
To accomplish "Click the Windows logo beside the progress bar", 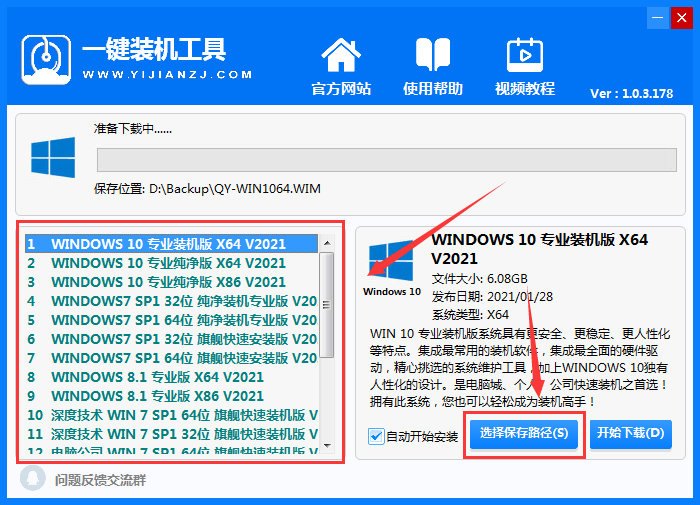I will (53, 158).
